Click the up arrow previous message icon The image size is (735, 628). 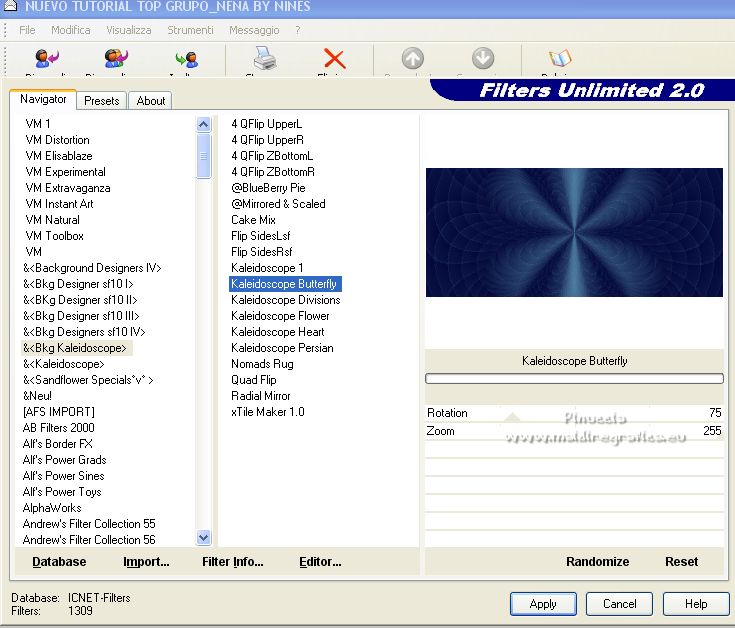412,58
